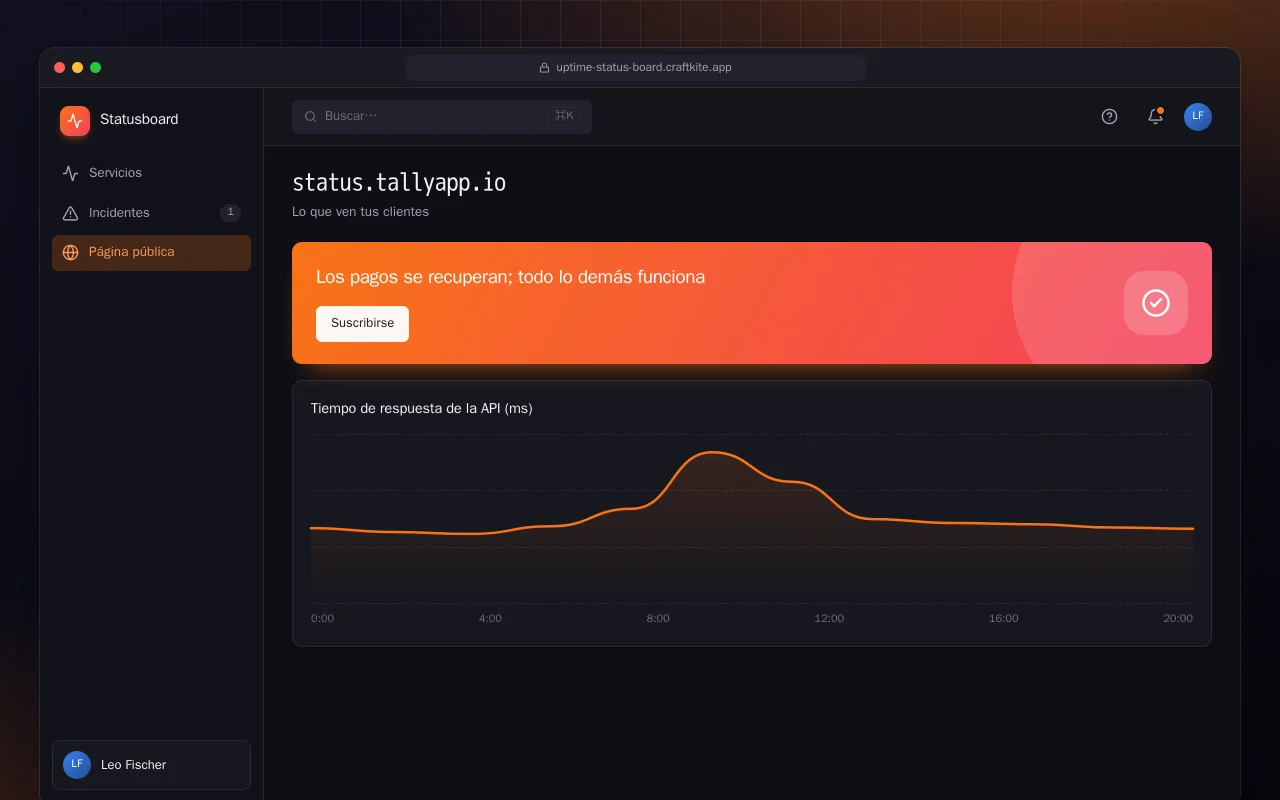Click the lock icon in the address bar
1280x800 pixels.
[x=545, y=68]
